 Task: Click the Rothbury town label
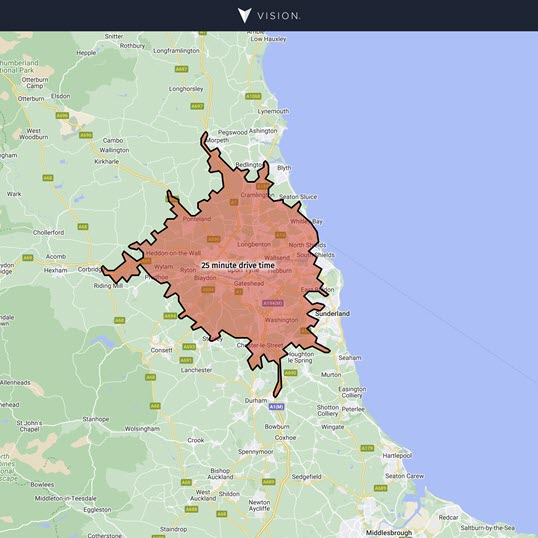[132, 46]
